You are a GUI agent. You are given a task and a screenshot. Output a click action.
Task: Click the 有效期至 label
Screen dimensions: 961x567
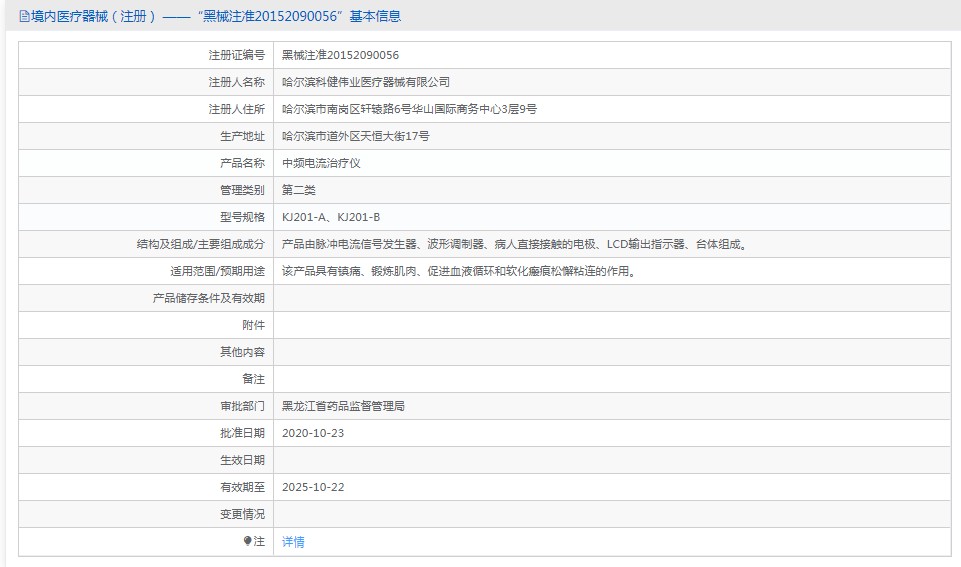tap(242, 487)
